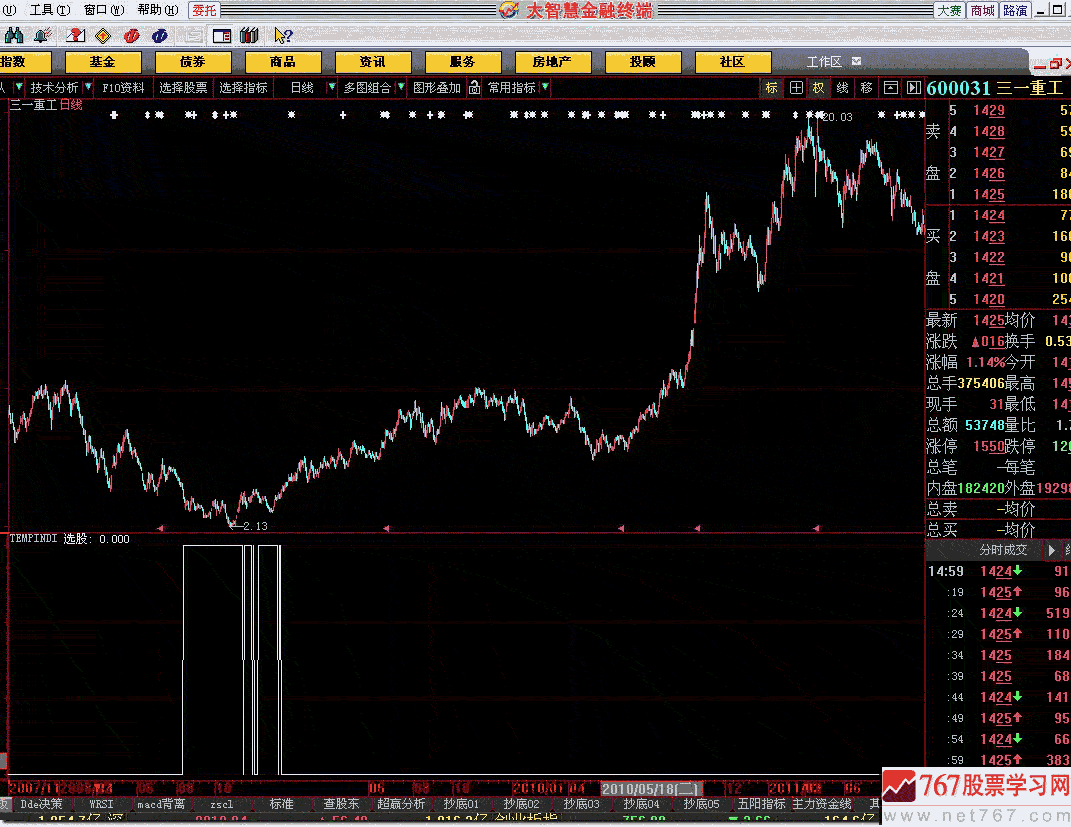Expand the 技术分析 dropdown arrow
1071x827 pixels.
coord(88,87)
